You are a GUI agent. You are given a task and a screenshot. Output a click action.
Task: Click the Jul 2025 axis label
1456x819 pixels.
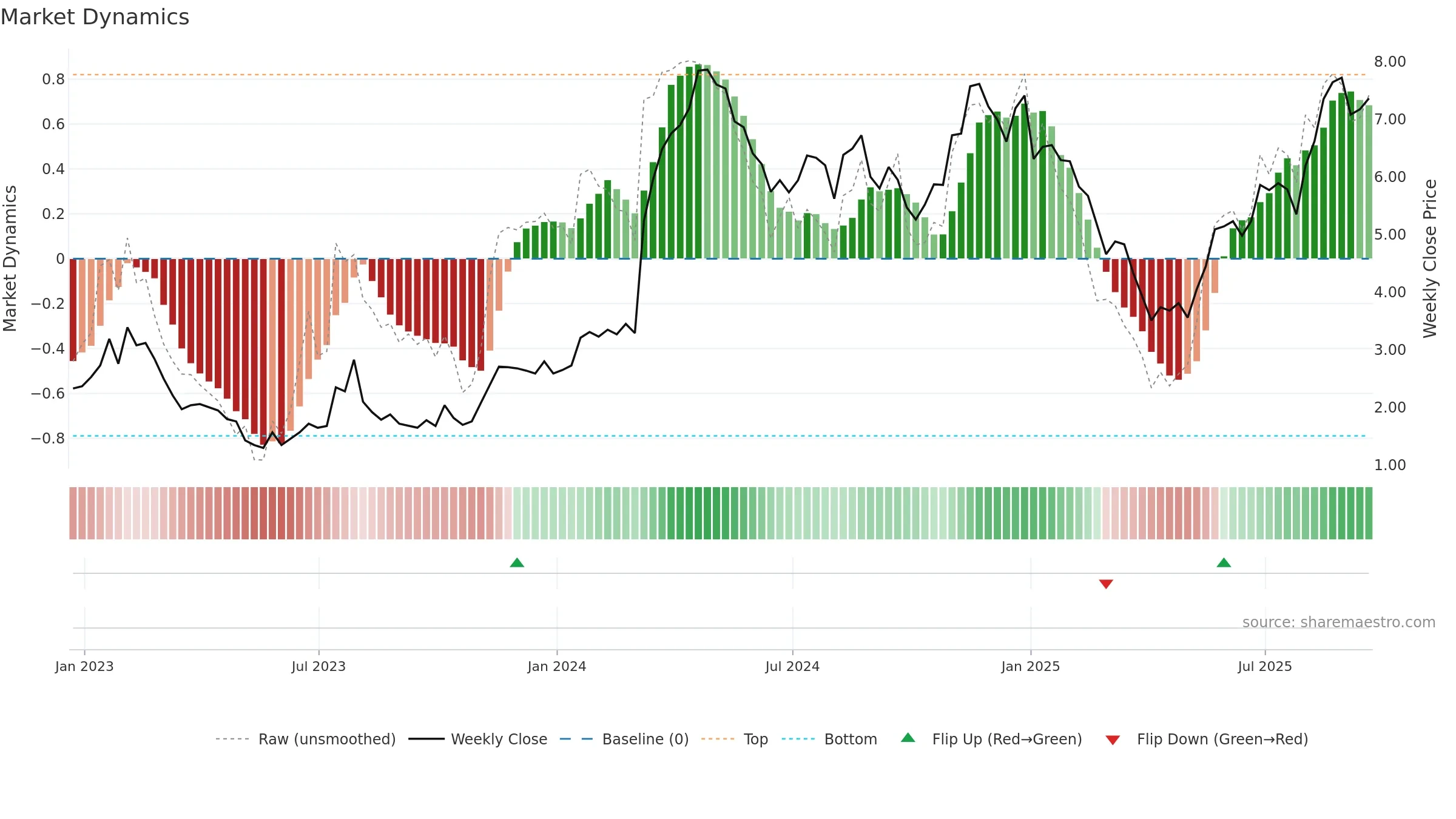pos(1265,666)
